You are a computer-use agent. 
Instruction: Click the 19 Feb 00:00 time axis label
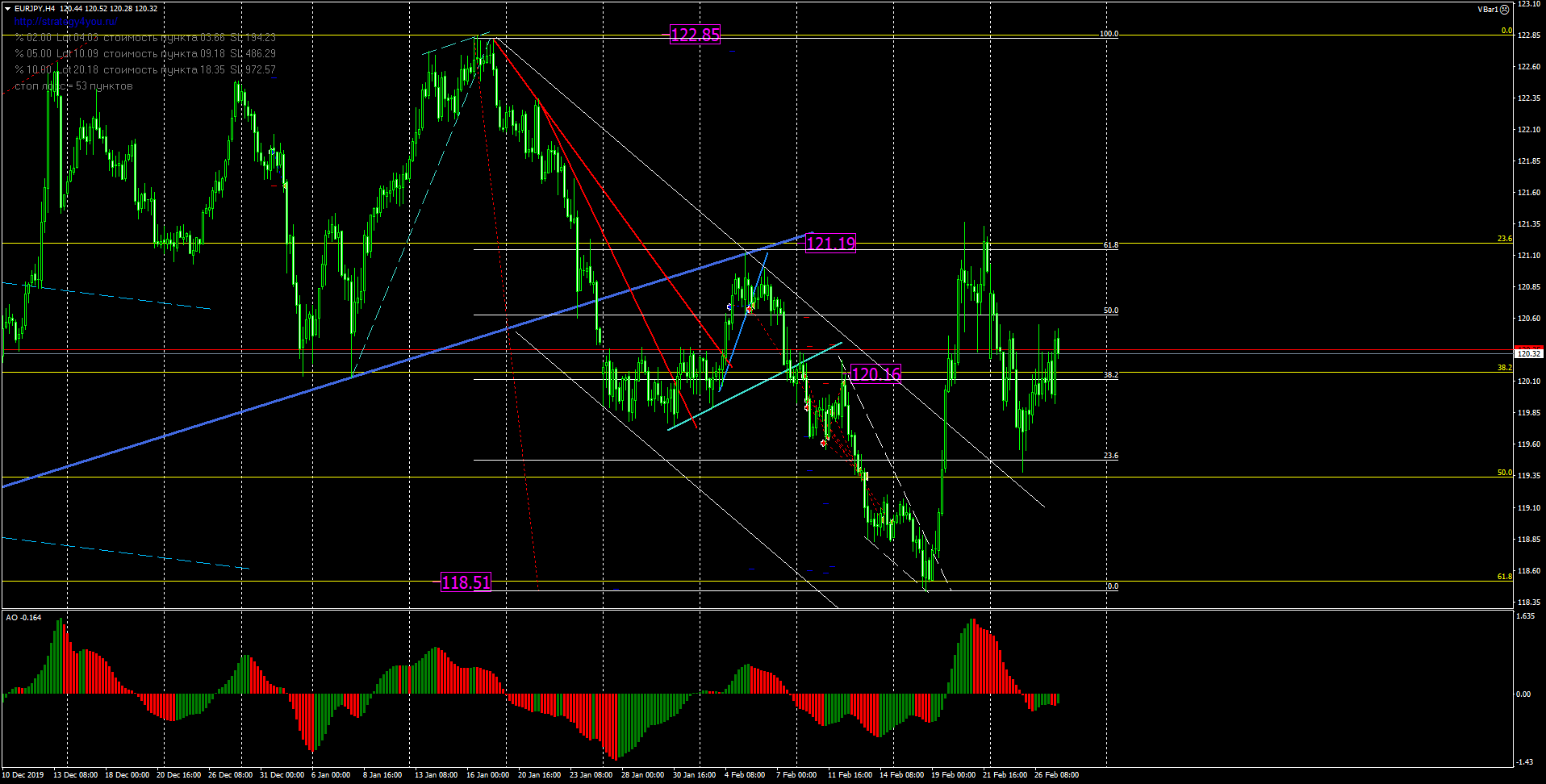click(x=953, y=775)
